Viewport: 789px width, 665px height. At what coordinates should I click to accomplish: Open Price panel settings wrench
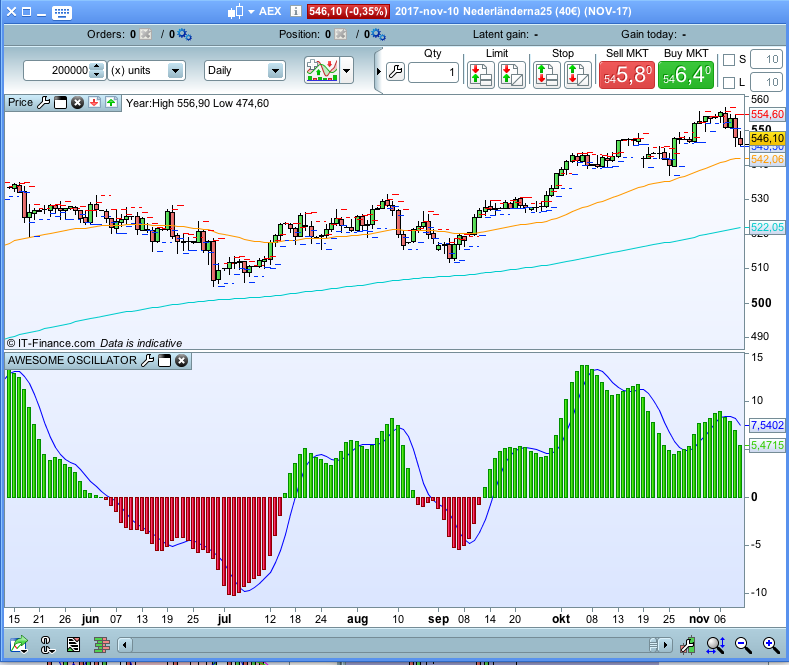click(44, 103)
